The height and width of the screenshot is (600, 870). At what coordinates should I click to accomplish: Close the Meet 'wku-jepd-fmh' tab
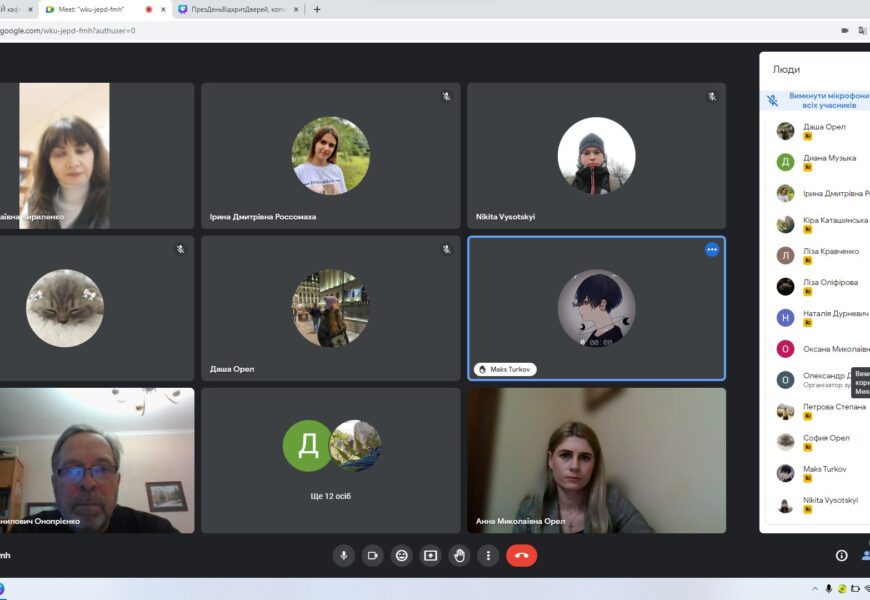(163, 9)
